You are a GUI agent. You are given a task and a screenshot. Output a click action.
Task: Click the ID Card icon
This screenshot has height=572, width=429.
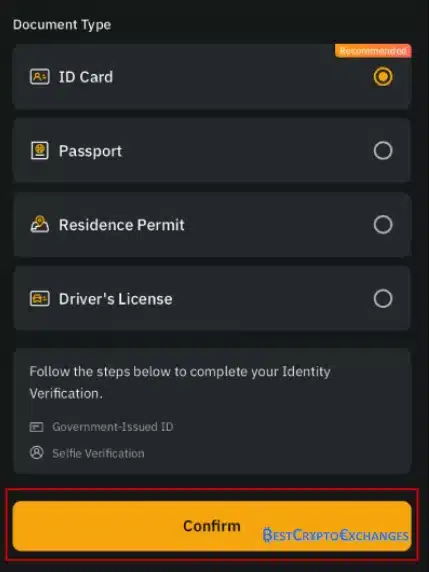[40, 77]
